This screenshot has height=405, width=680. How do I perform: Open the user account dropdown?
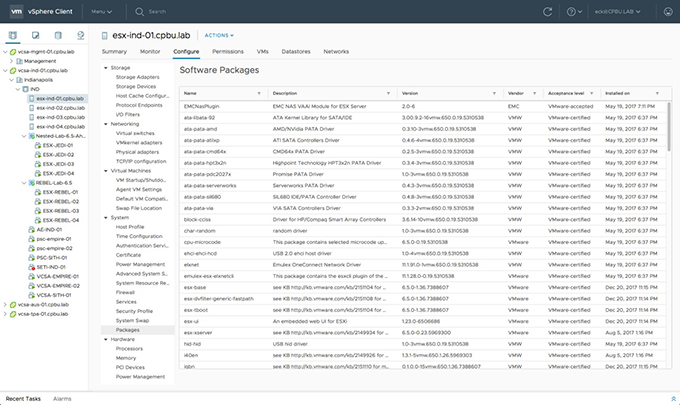618,12
